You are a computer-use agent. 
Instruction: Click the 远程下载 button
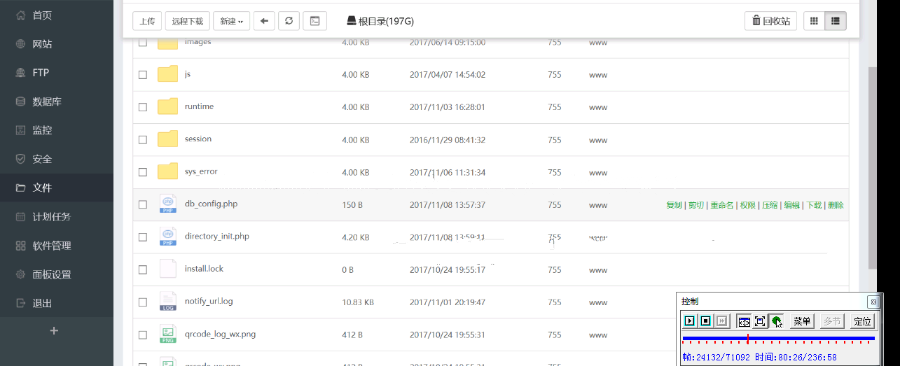click(188, 21)
